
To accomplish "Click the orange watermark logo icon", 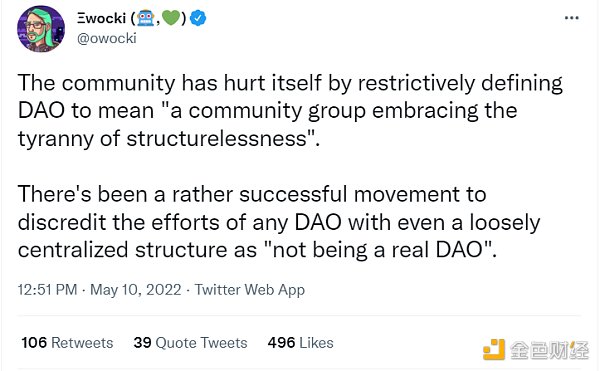I will tap(494, 349).
